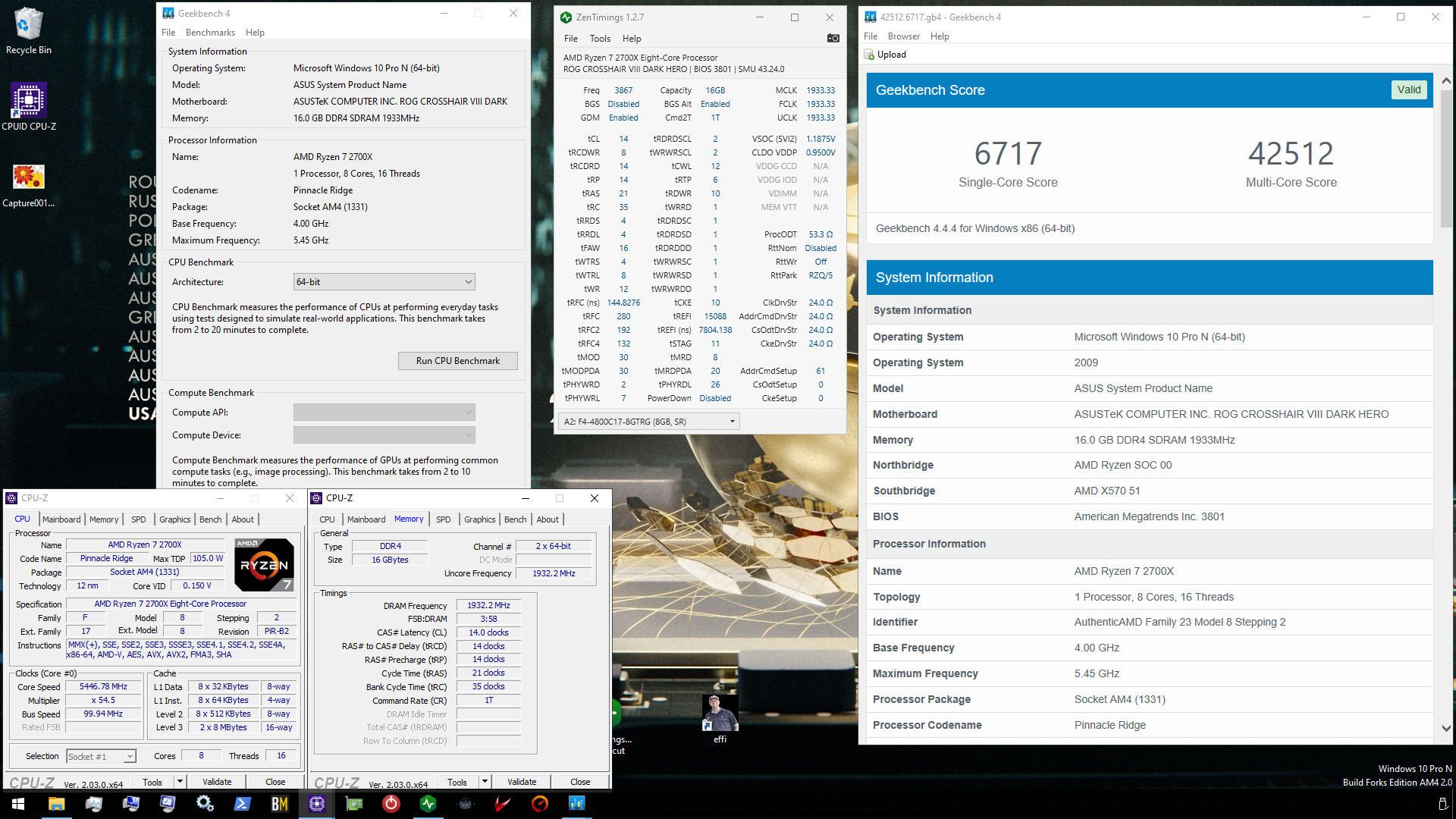Open the Recycle Bin desktop icon

pos(28,32)
